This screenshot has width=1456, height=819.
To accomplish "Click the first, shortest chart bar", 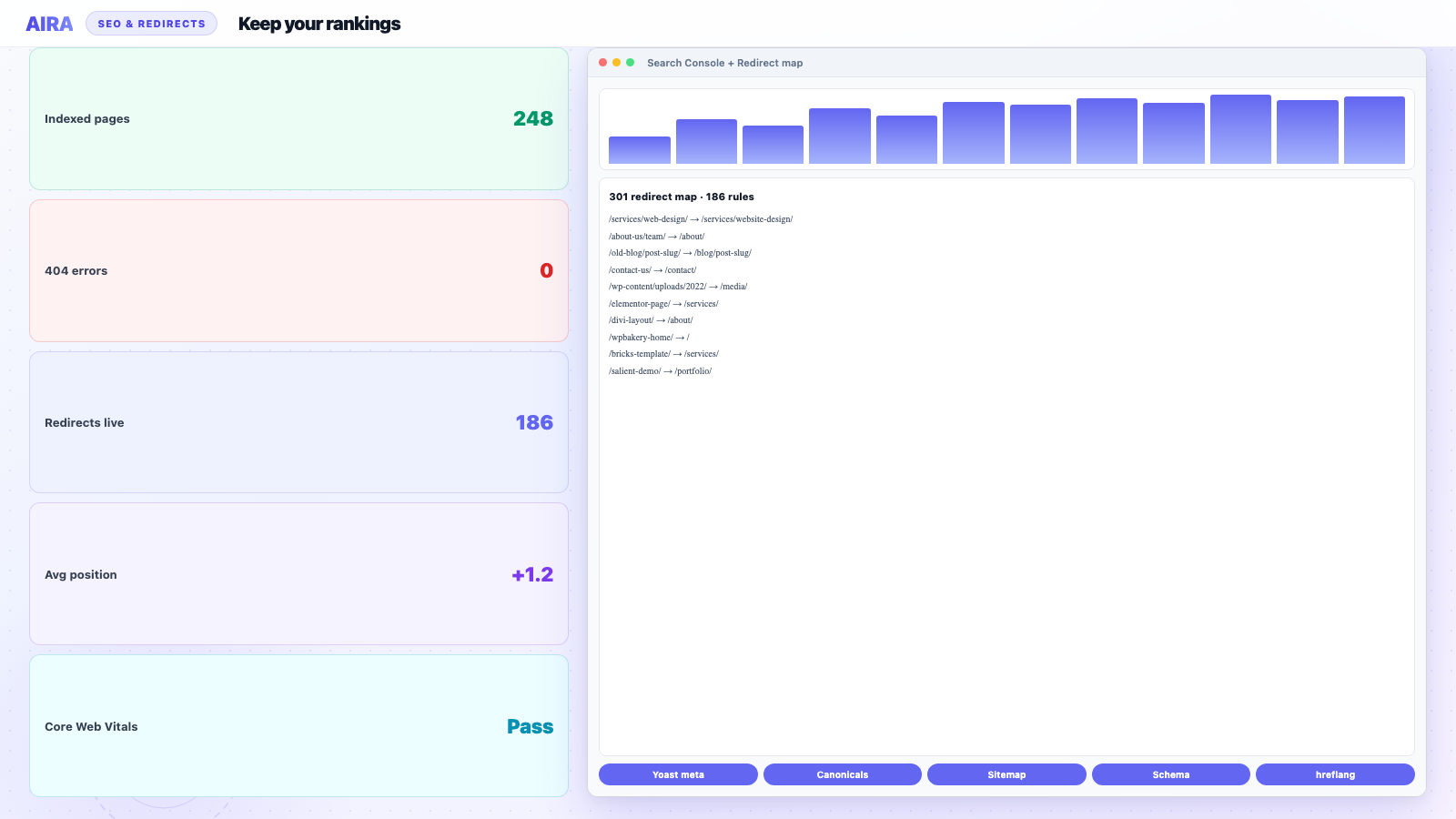I will coord(640,150).
